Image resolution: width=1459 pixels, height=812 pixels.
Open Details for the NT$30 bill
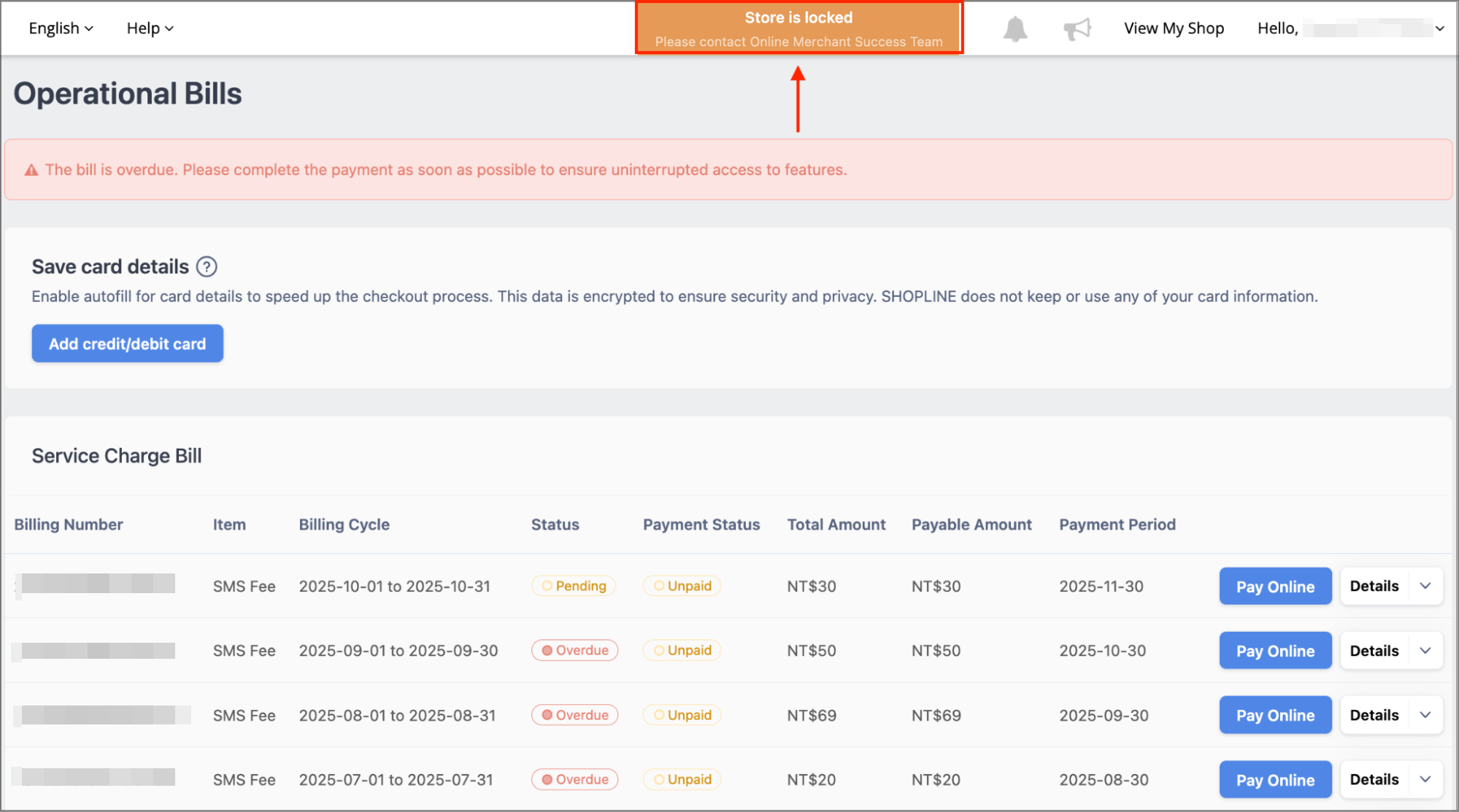point(1374,586)
